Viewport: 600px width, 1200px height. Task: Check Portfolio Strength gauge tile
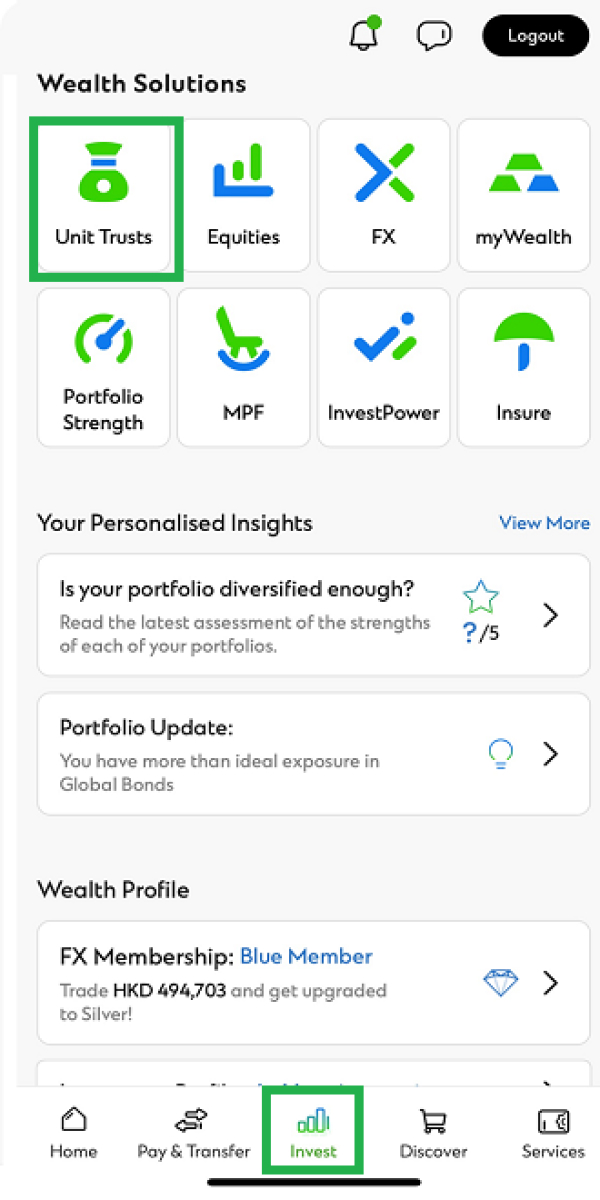[103, 369]
